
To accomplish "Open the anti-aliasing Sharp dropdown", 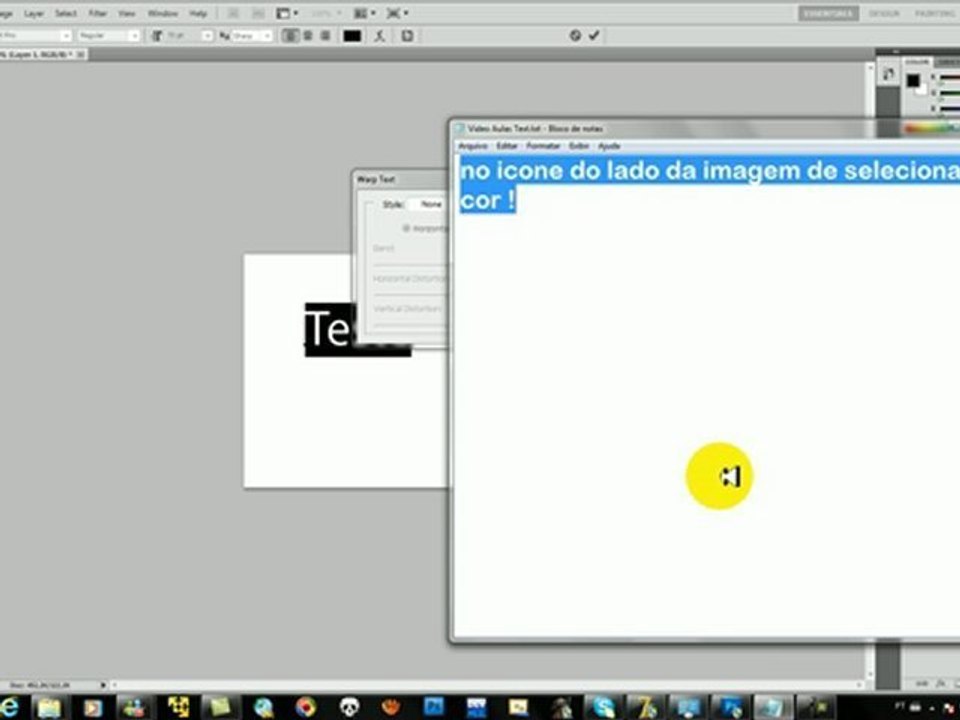I will (252, 36).
